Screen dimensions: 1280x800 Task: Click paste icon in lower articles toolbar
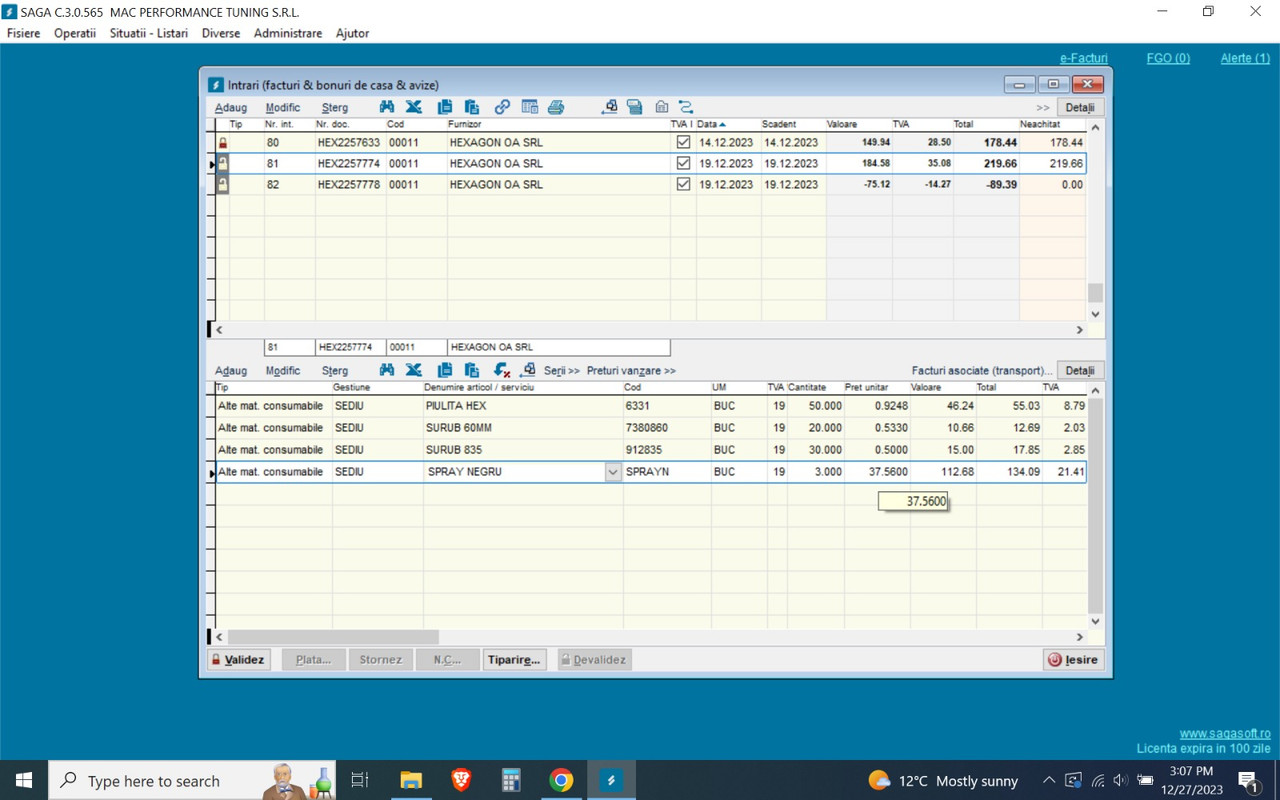[x=472, y=370]
